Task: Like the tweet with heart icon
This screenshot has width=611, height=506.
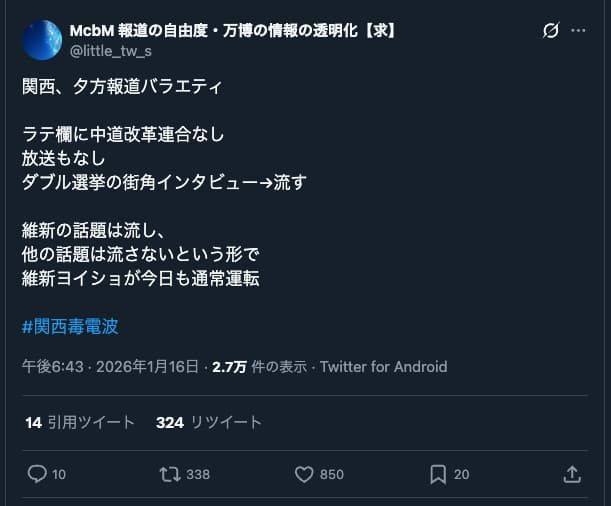Action: click(x=304, y=474)
